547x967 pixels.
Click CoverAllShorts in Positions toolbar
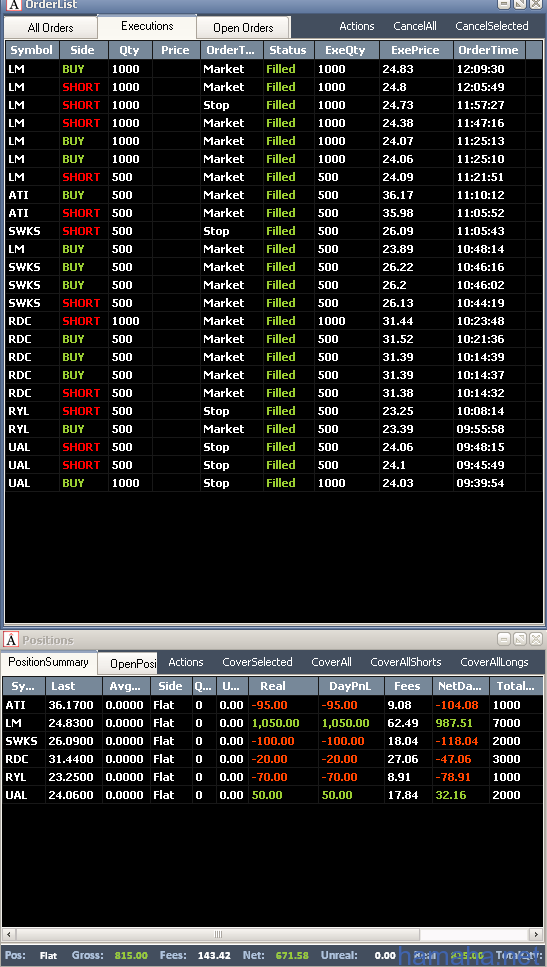tap(406, 662)
